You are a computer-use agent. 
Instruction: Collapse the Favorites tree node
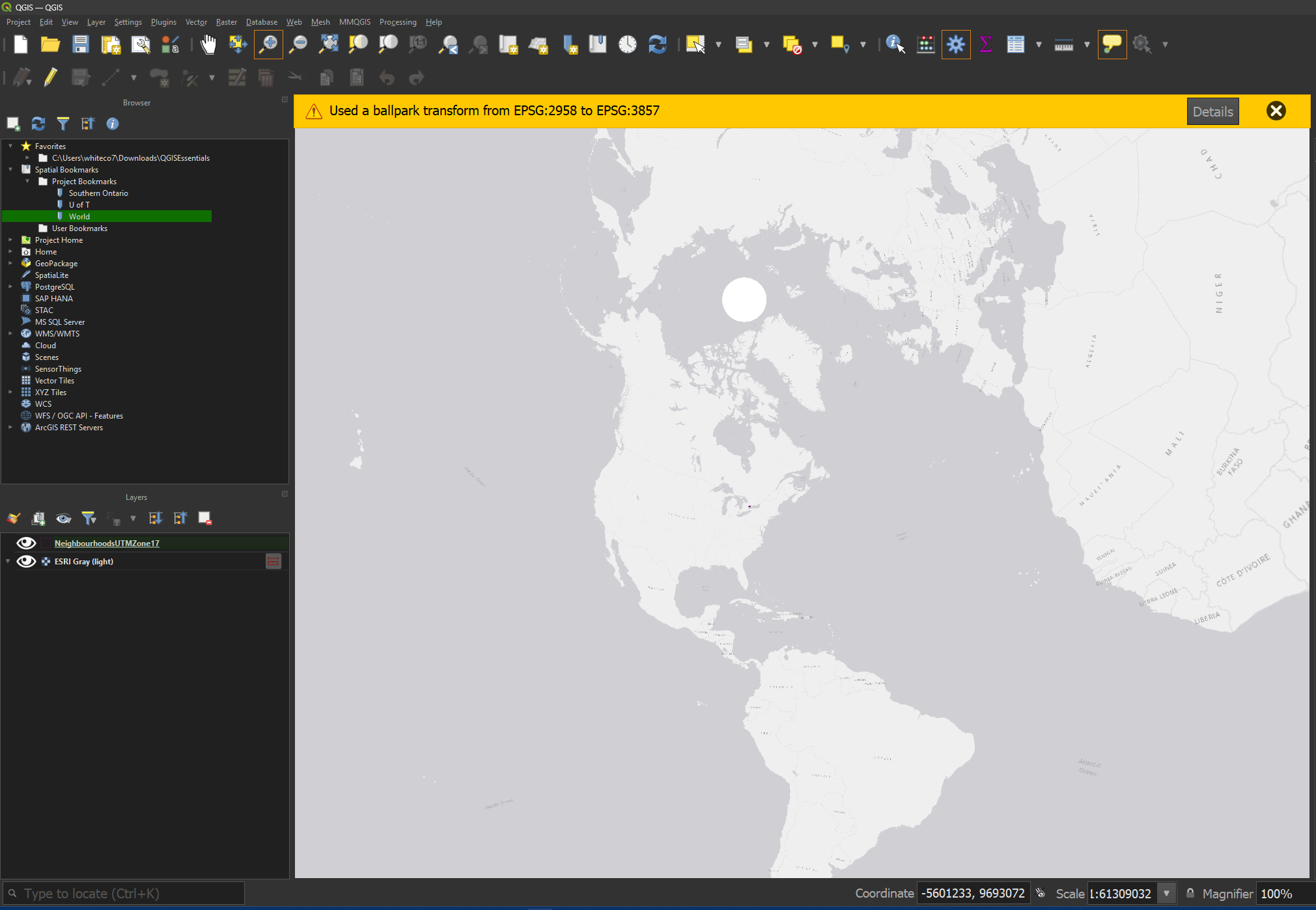click(x=10, y=146)
